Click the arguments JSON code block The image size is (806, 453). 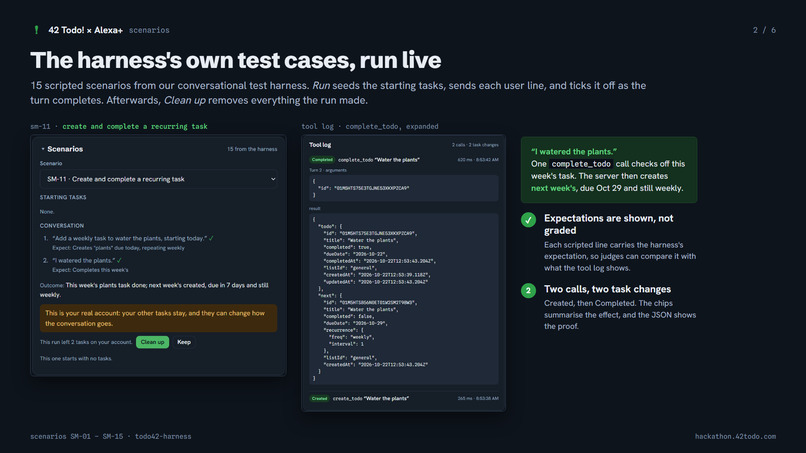404,188
